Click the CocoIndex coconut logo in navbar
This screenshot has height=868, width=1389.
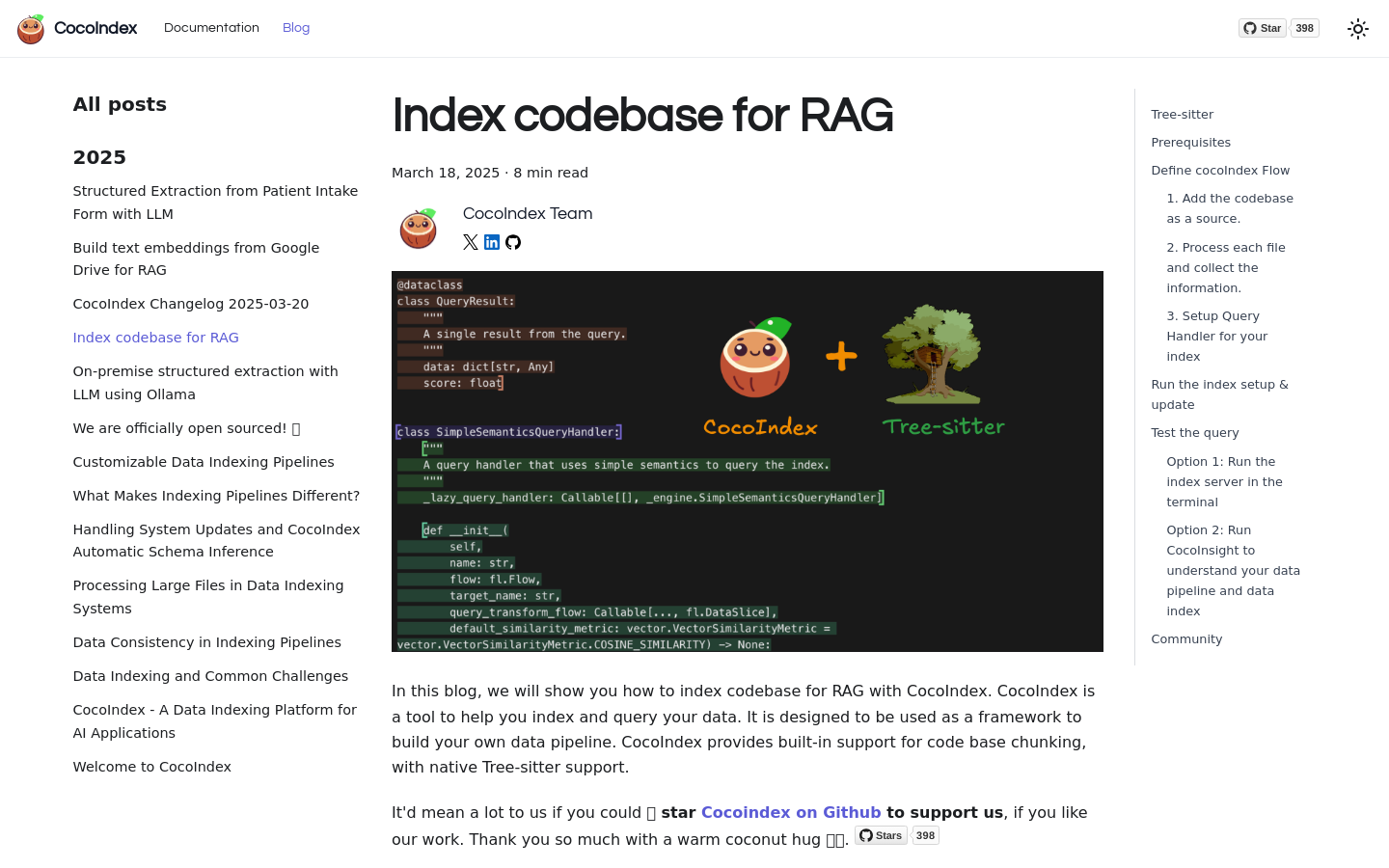[31, 29]
